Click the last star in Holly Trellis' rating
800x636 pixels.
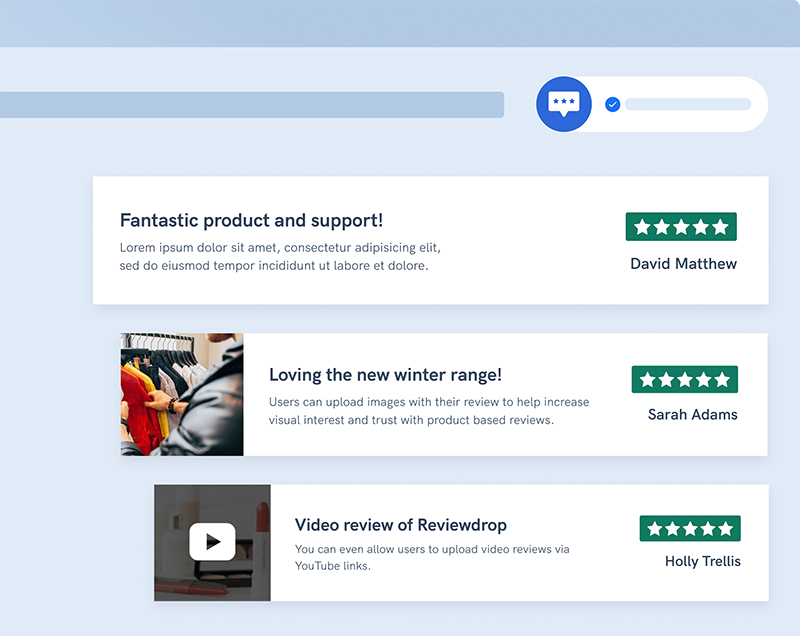click(x=727, y=529)
